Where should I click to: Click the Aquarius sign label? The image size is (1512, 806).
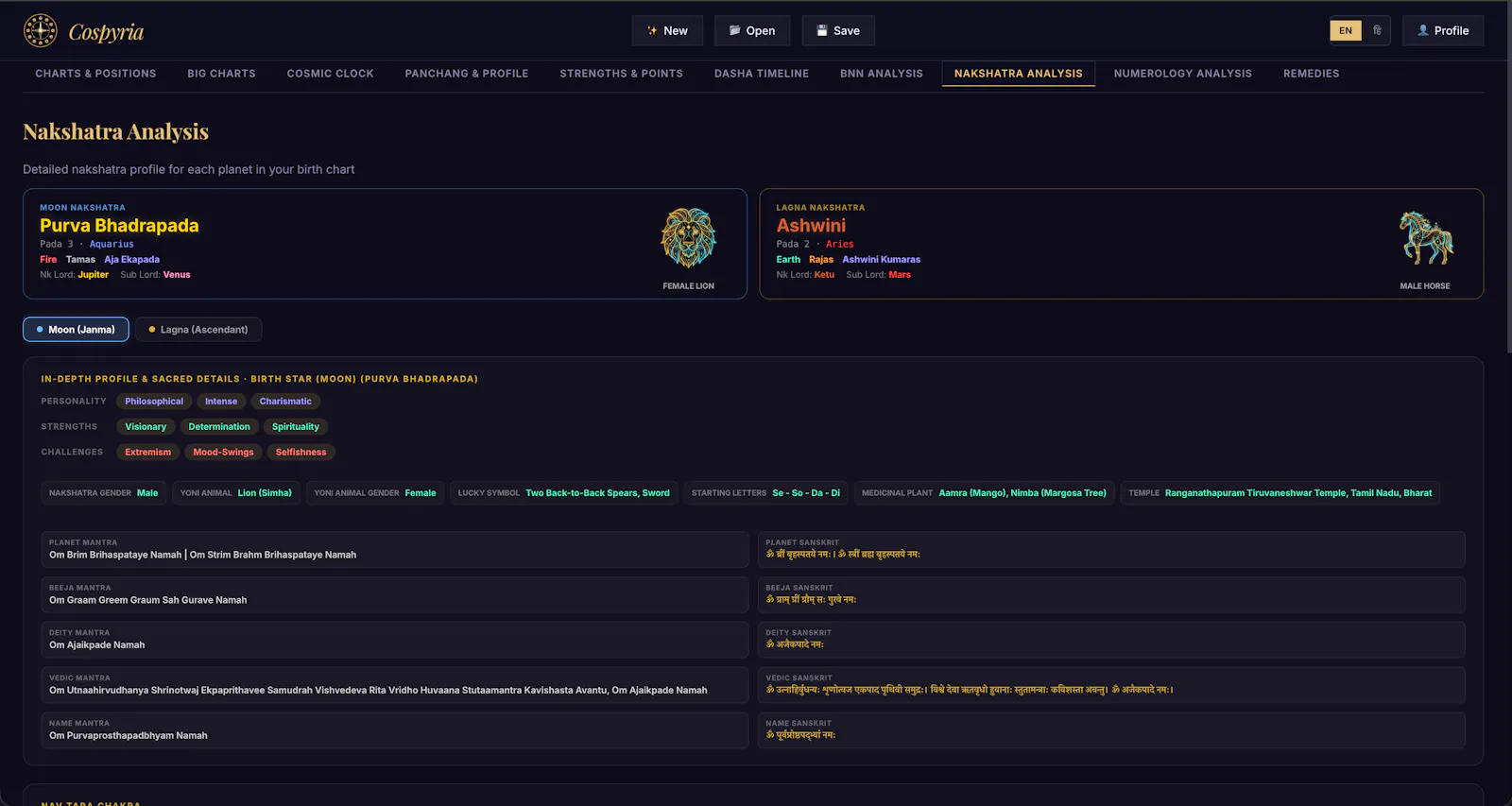point(112,245)
